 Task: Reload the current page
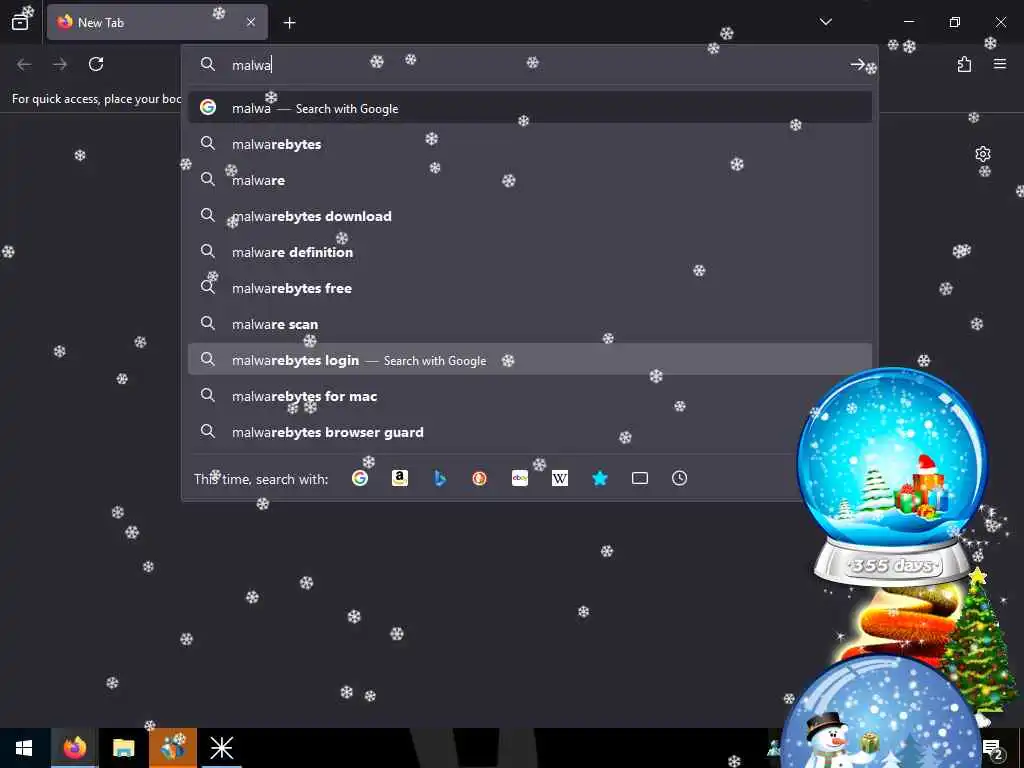(x=96, y=64)
